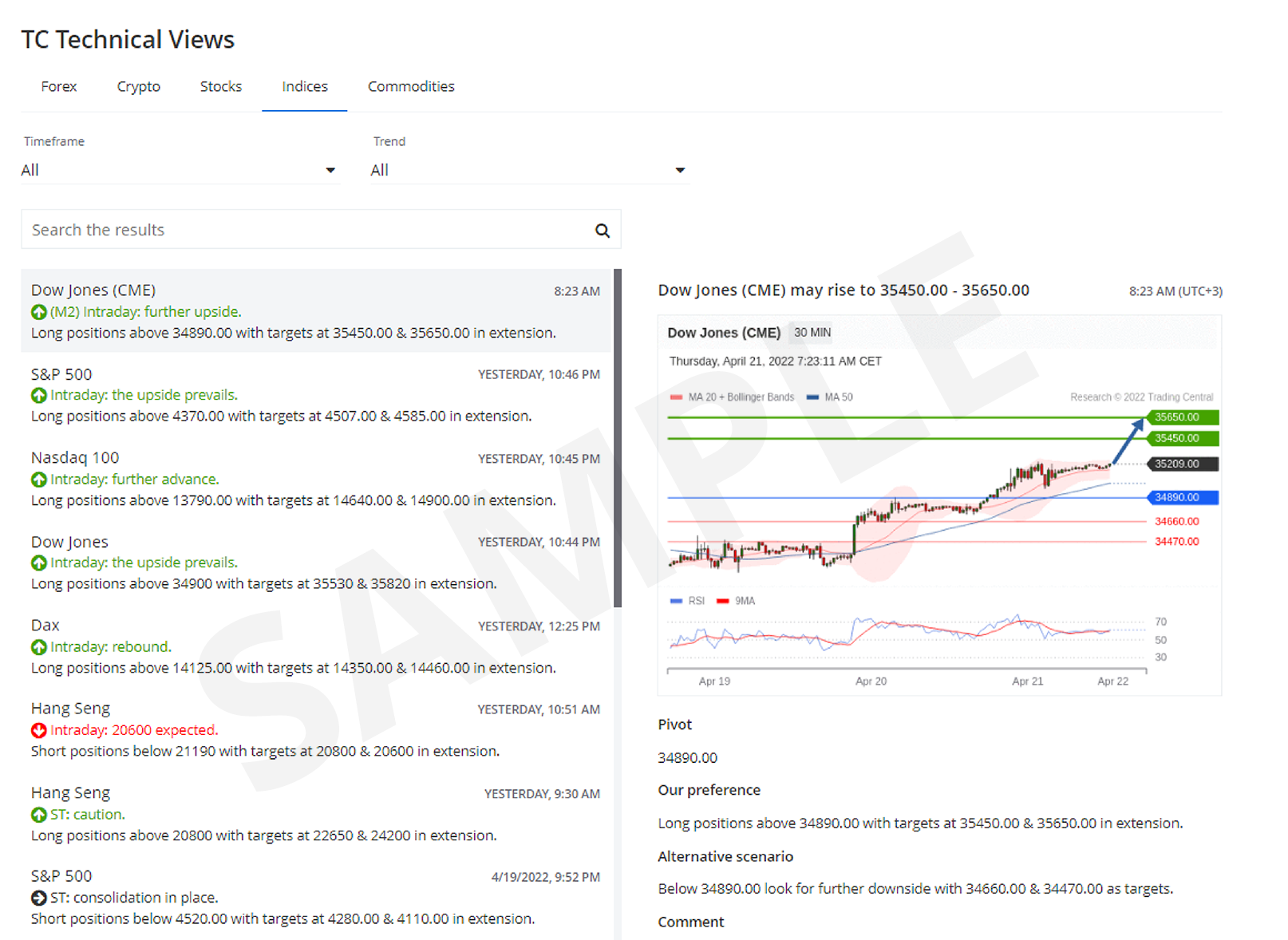This screenshot has height=940, width=1288.
Task: Click green up arrow for Nasdaq 100
Action: click(x=38, y=480)
